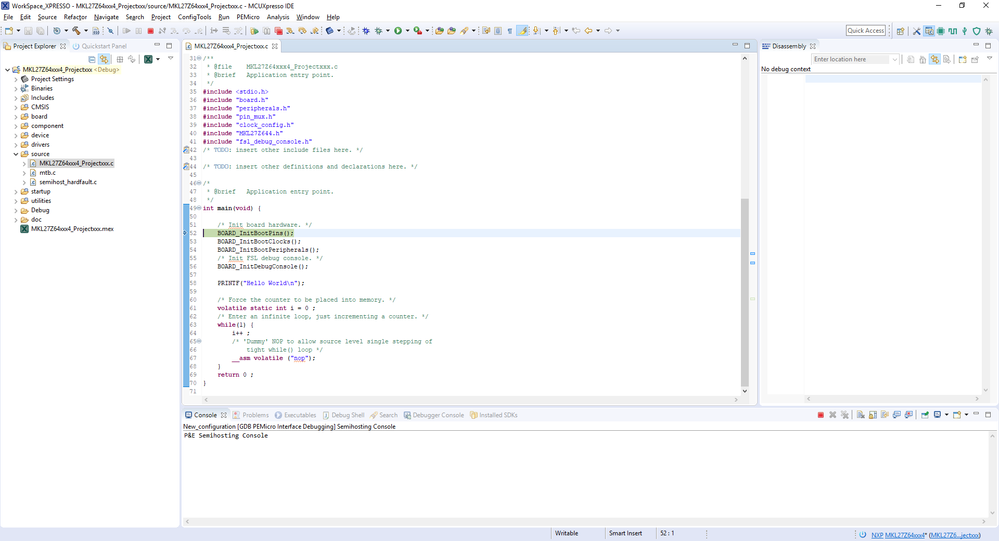Click the Writable status bar entry
This screenshot has height=541, width=999.
pos(566,533)
